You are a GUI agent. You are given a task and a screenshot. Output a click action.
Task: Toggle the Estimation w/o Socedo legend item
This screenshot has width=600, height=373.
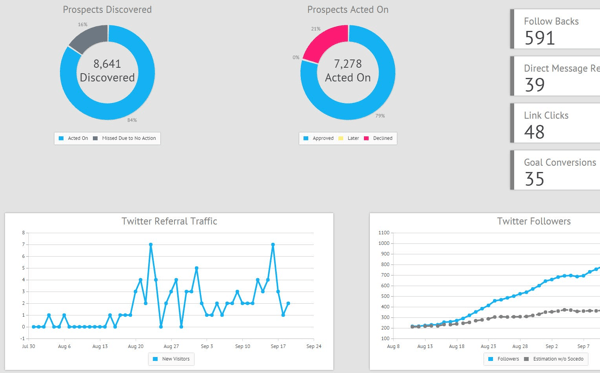pyautogui.click(x=554, y=359)
